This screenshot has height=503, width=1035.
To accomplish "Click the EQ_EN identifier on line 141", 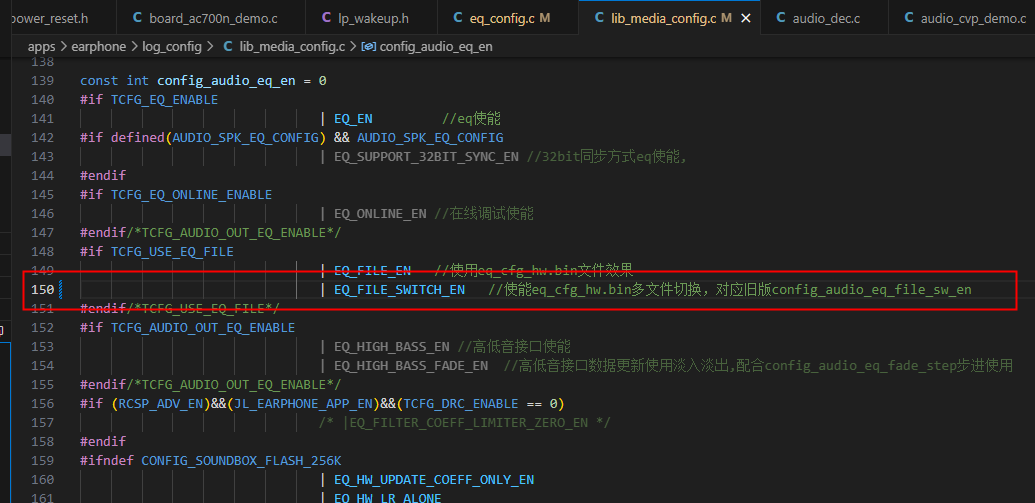I will click(353, 119).
